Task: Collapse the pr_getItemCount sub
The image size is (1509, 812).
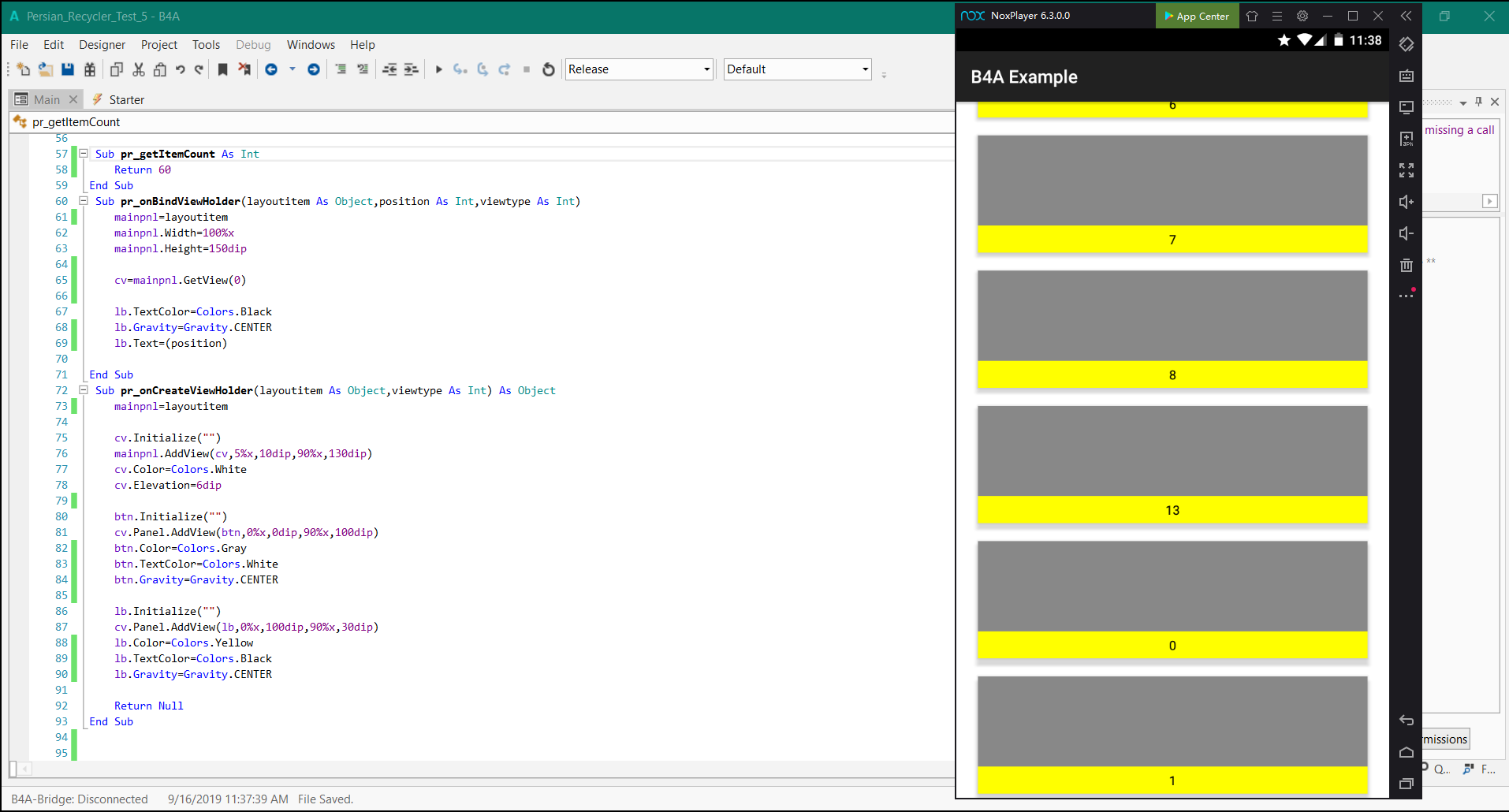Action: (x=84, y=154)
